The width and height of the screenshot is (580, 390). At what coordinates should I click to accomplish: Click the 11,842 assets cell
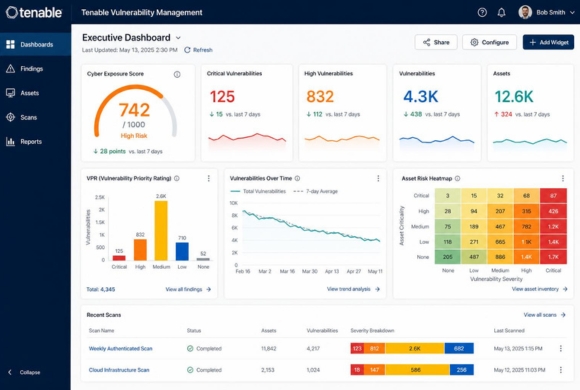269,349
